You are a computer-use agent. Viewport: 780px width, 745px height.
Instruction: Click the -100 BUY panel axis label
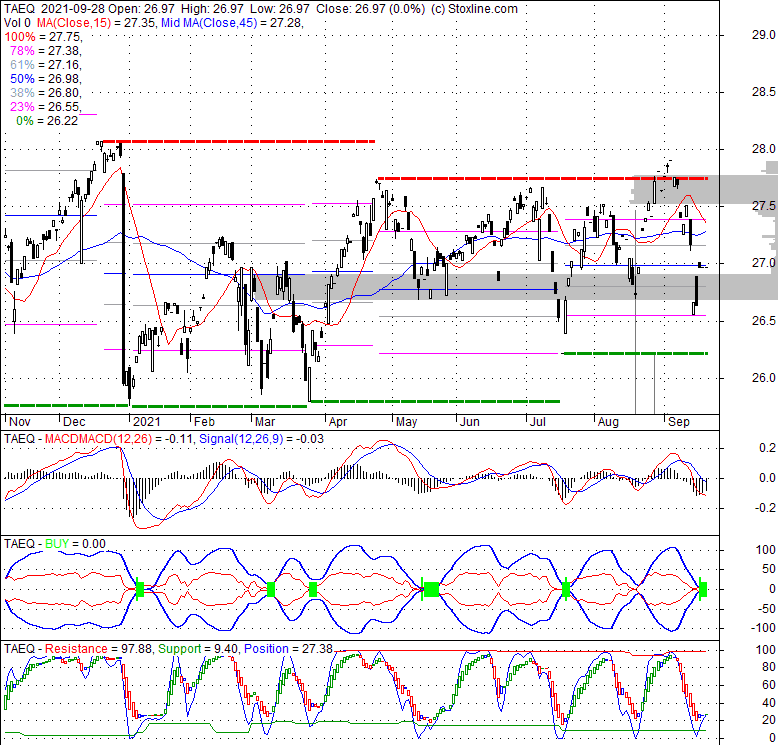(x=764, y=628)
